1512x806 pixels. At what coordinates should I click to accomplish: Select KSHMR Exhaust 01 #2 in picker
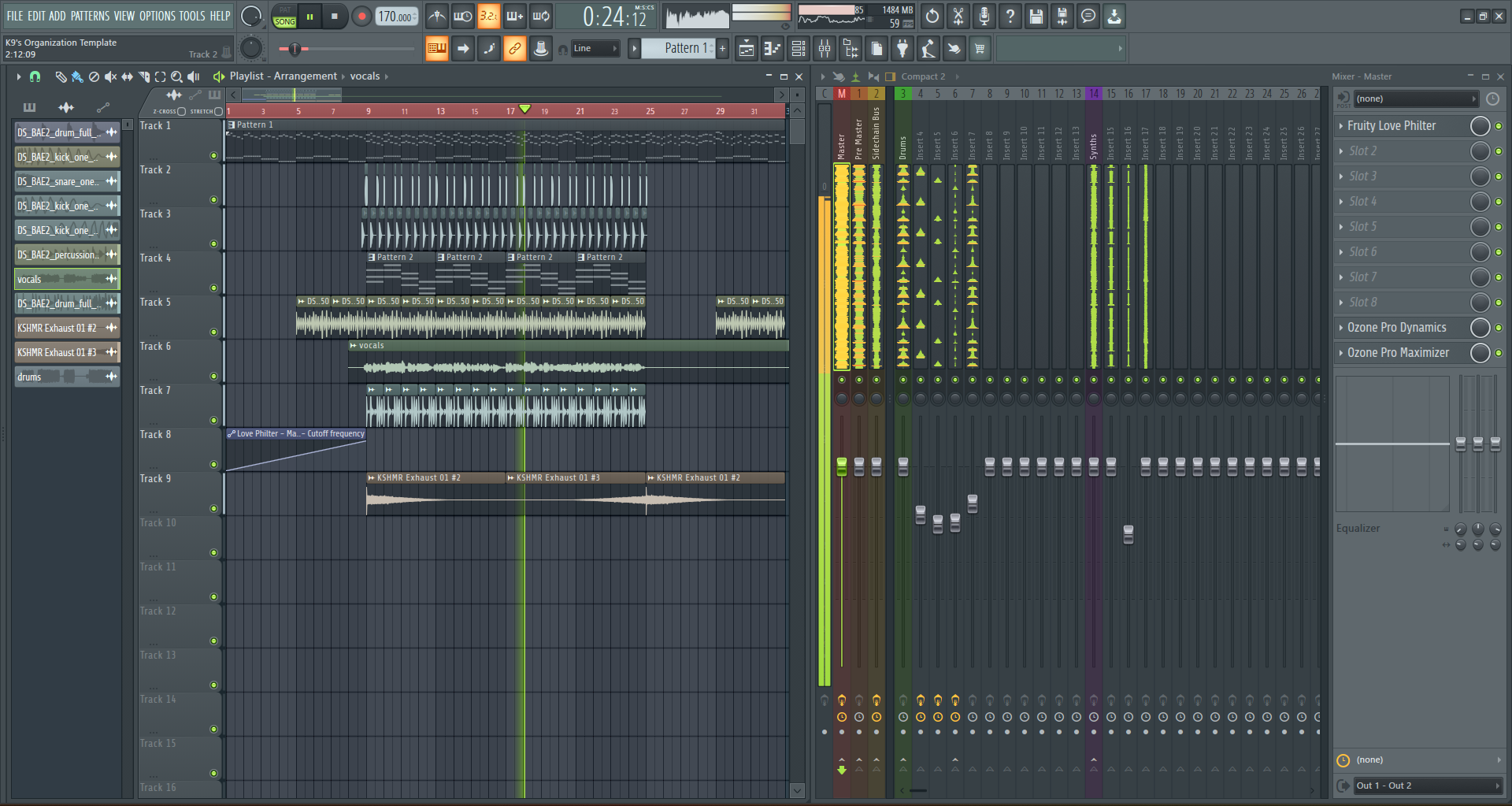click(x=67, y=328)
